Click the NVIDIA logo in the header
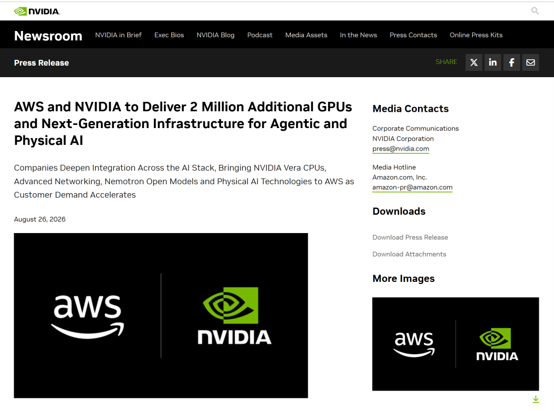 coord(37,11)
